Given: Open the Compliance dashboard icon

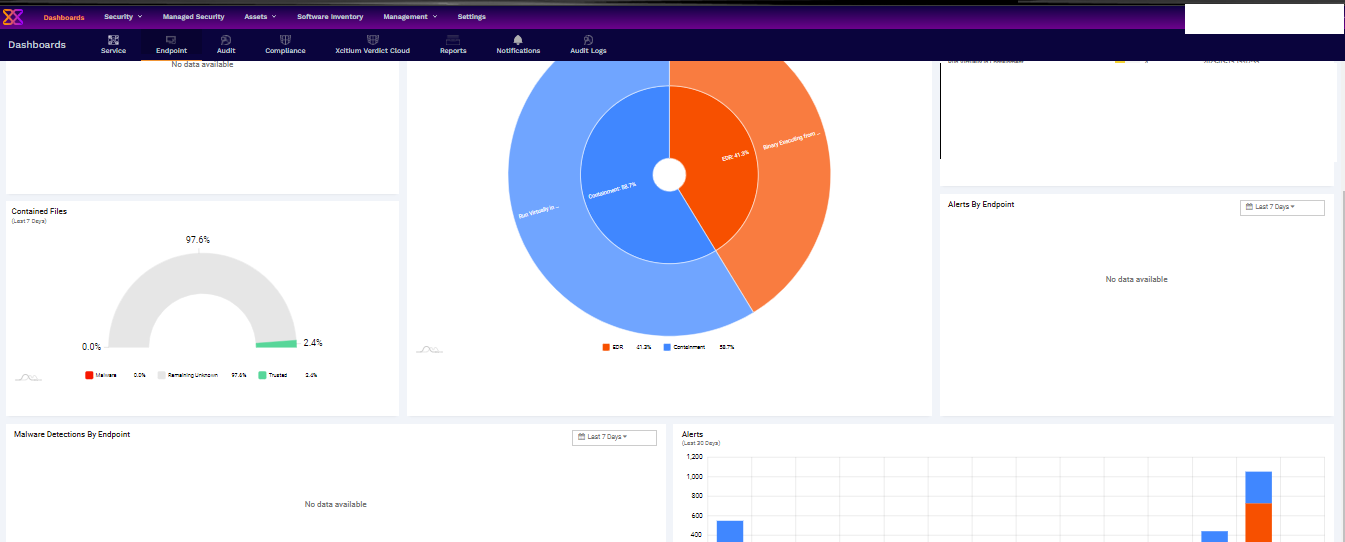Looking at the screenshot, I should pyautogui.click(x=285, y=39).
